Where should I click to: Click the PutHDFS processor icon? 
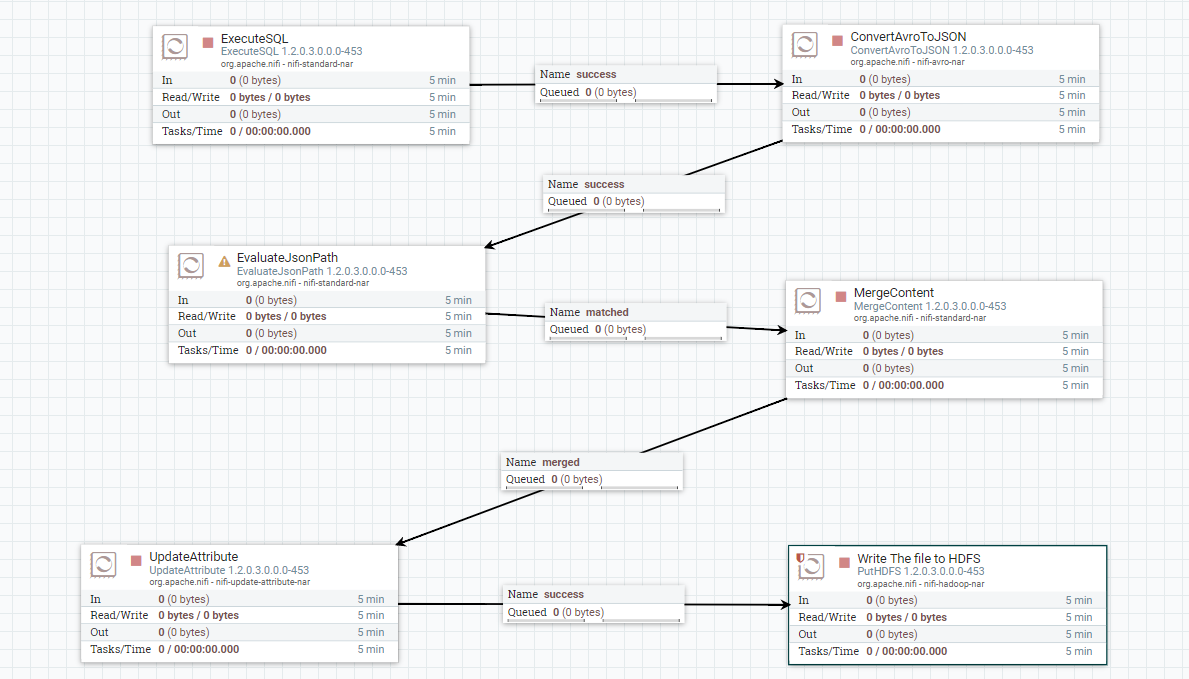812,566
